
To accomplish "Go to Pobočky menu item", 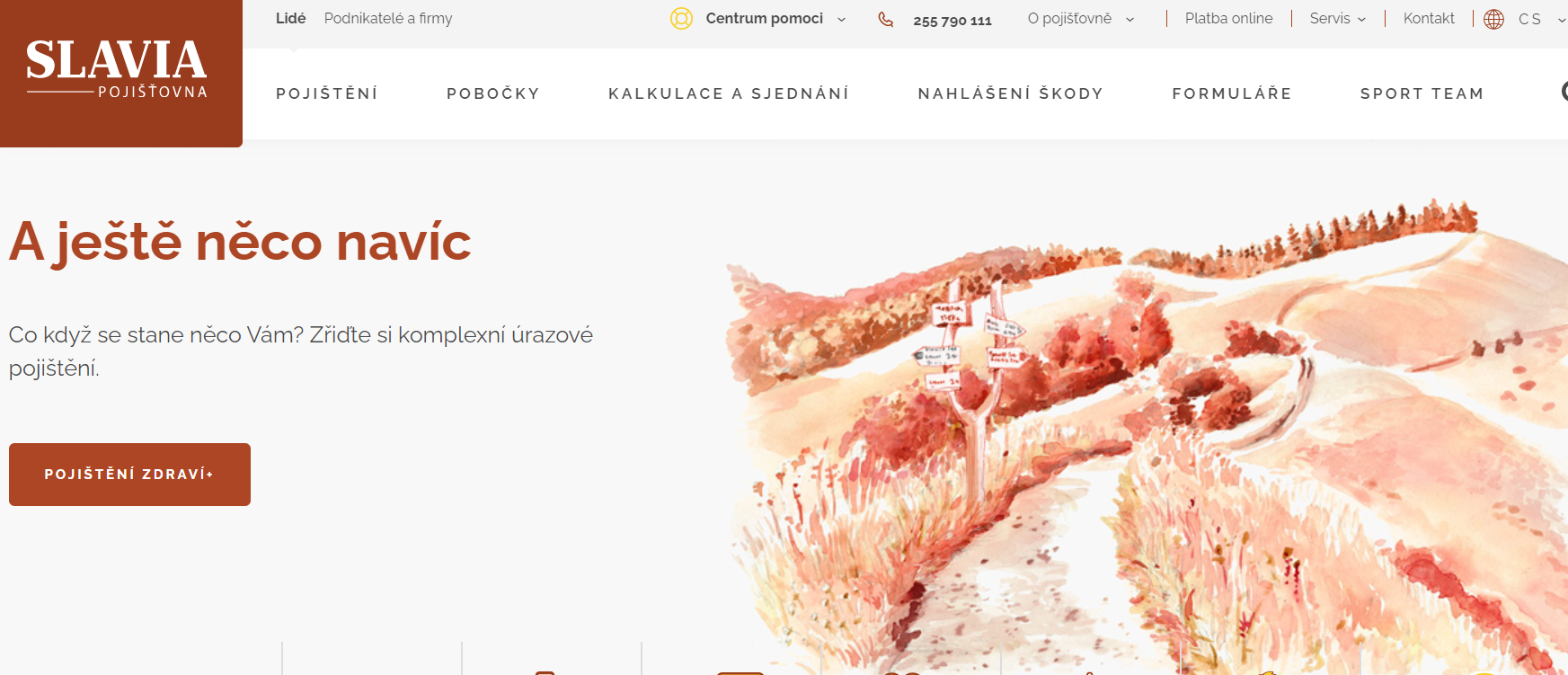I will pyautogui.click(x=493, y=93).
